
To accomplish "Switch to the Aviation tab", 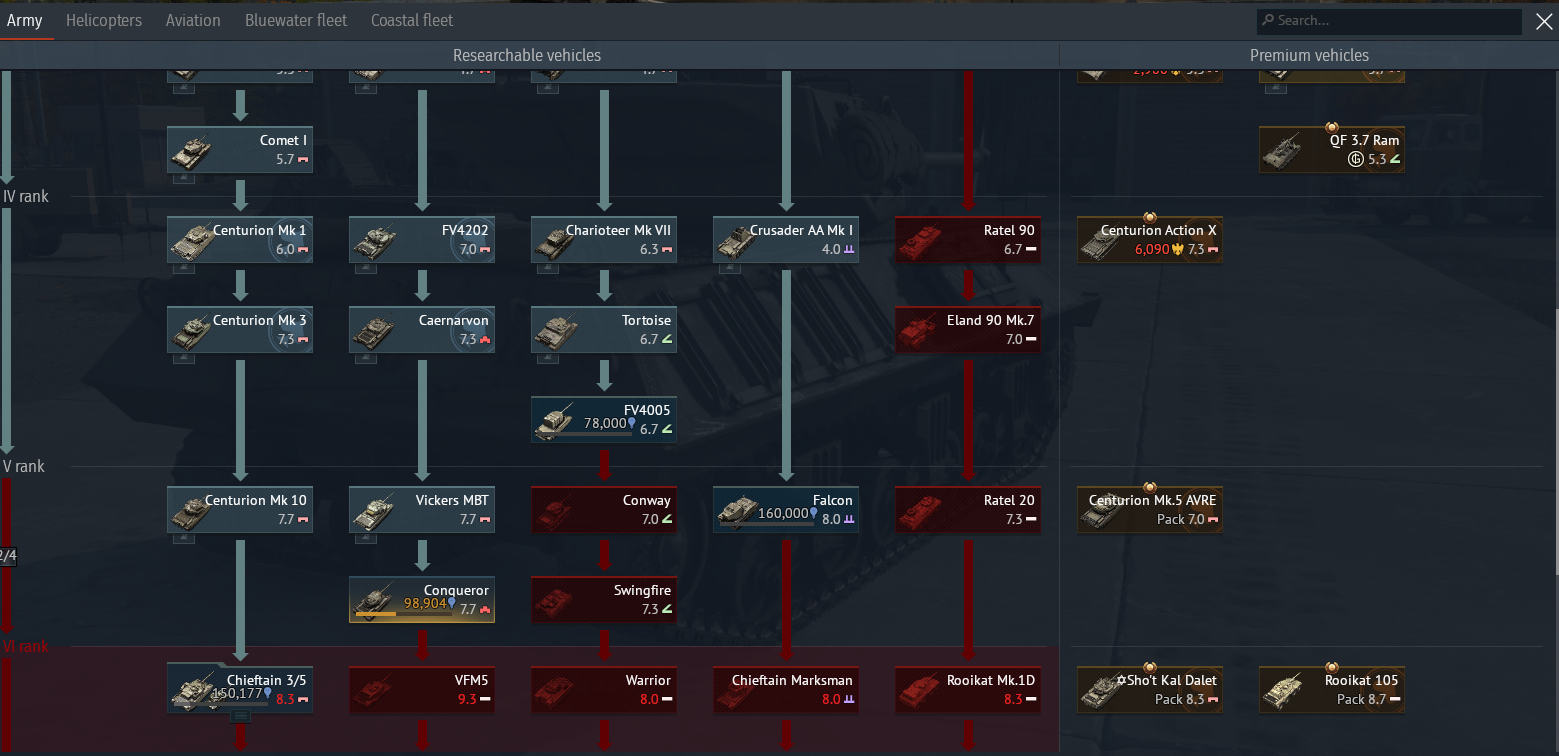I will point(193,20).
